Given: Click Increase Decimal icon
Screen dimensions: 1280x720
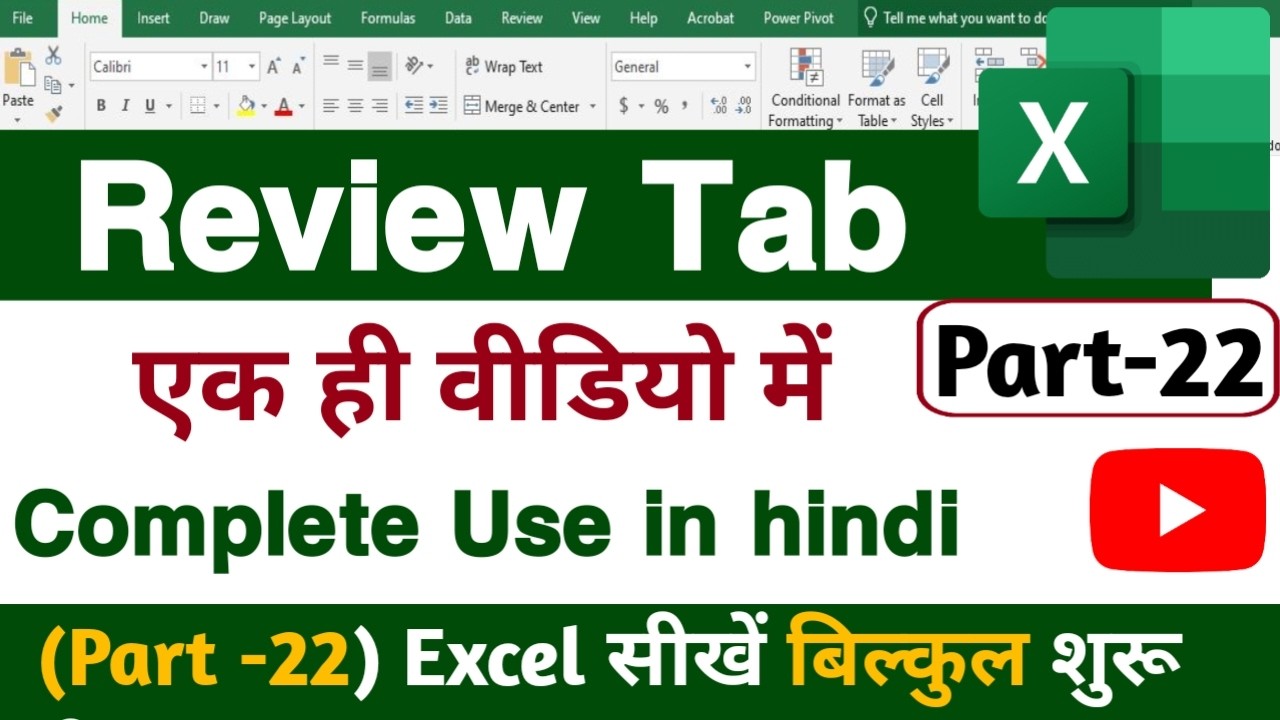Looking at the screenshot, I should pos(718,105).
